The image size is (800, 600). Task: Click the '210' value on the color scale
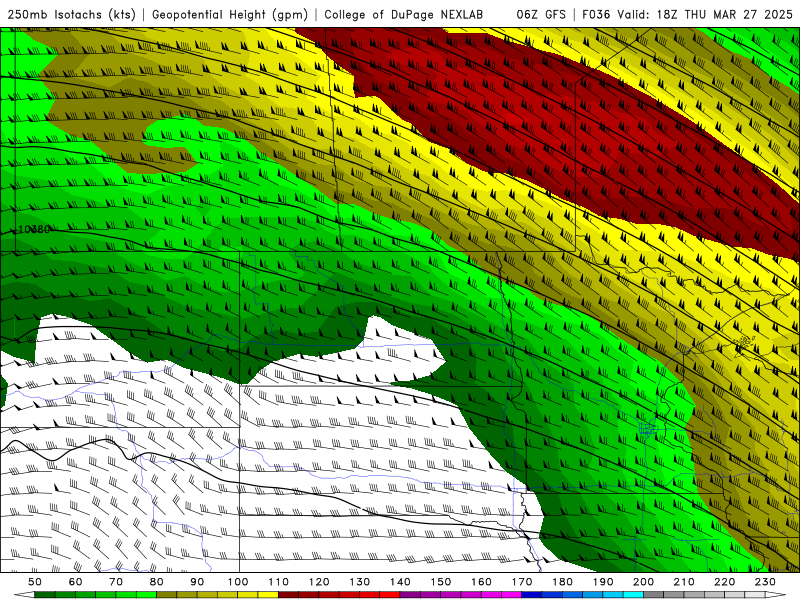pos(684,582)
